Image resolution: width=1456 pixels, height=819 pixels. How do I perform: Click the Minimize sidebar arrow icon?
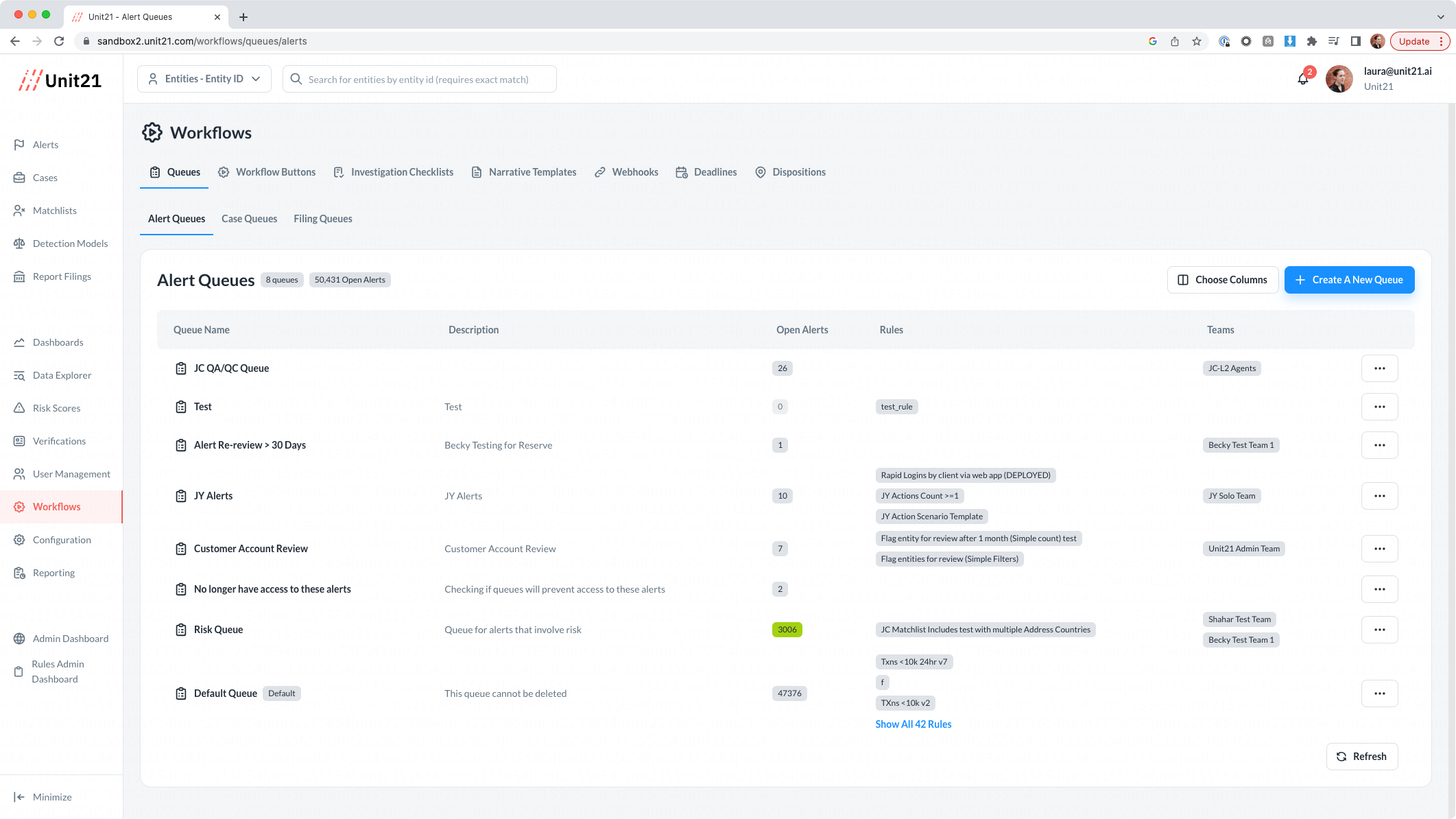(19, 797)
